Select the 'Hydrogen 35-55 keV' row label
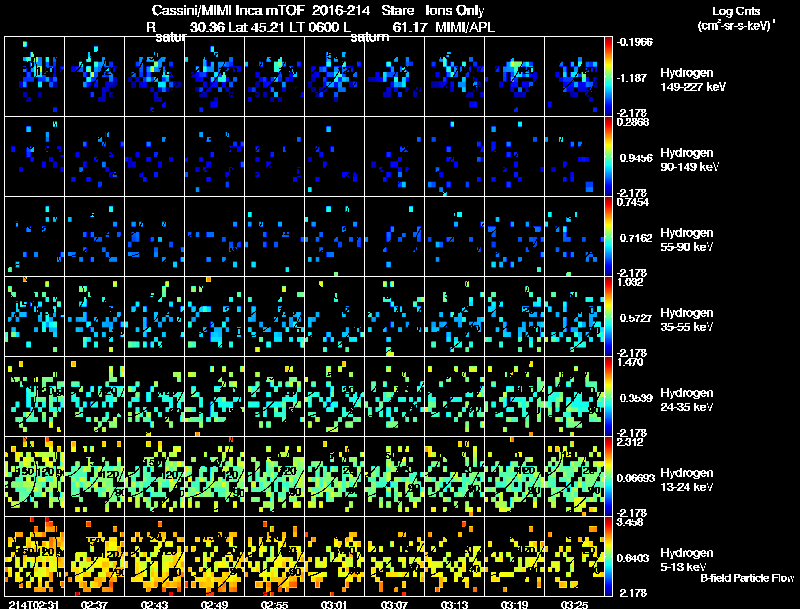Image resolution: width=800 pixels, height=609 pixels. 687,320
